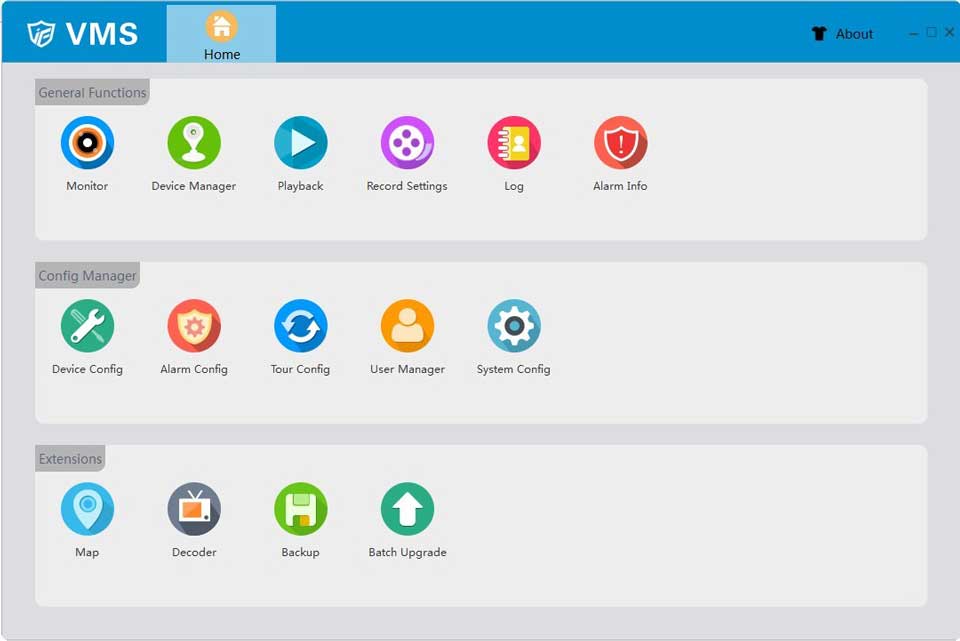Screen dimensions: 960x641
Task: Open User Manager
Action: point(407,326)
